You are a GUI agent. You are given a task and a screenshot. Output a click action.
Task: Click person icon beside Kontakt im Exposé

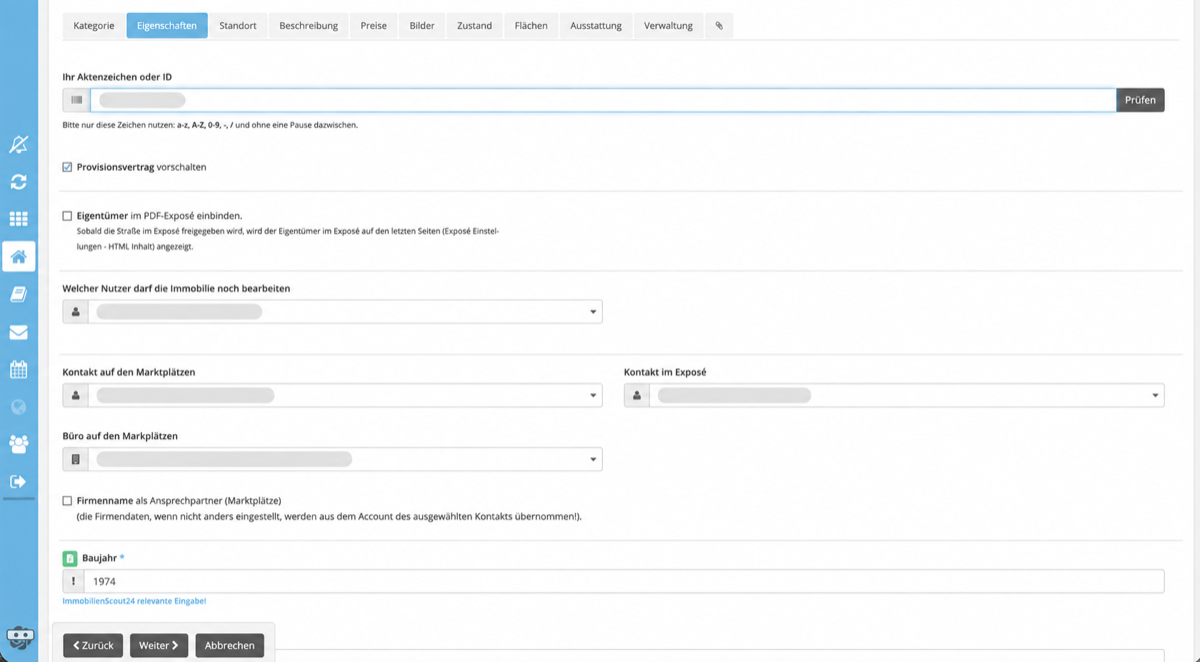pyautogui.click(x=636, y=396)
